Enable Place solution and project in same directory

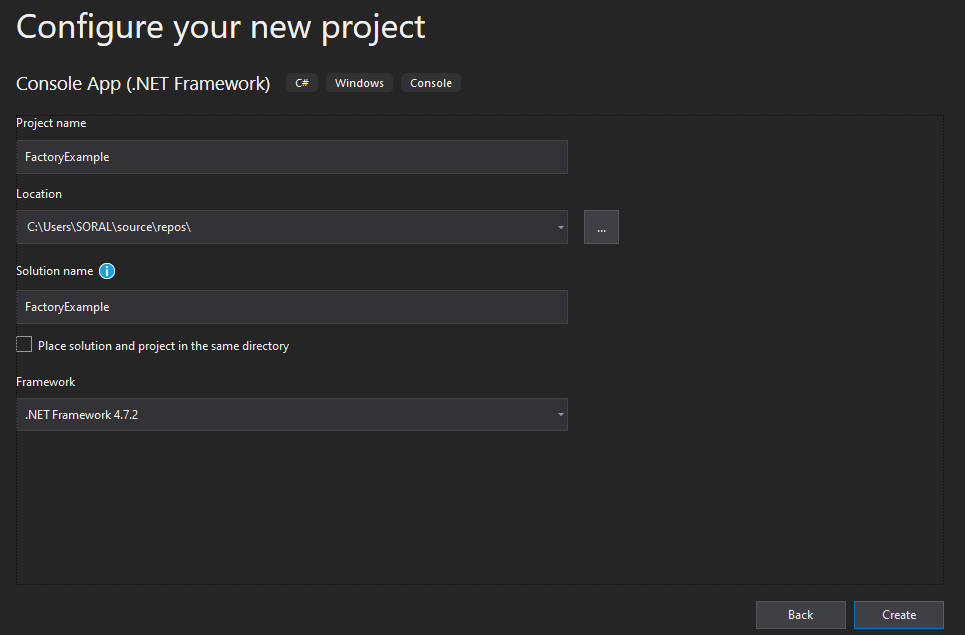coord(25,345)
